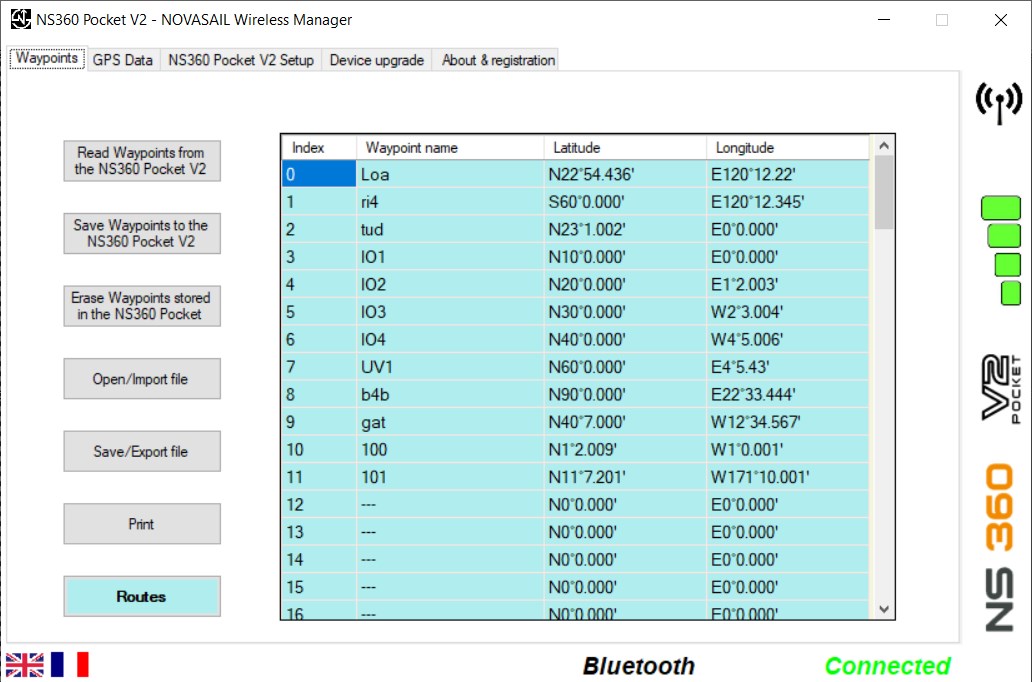Click the NOVASAIL app icon in title bar
The height and width of the screenshot is (682, 1032).
coord(20,19)
